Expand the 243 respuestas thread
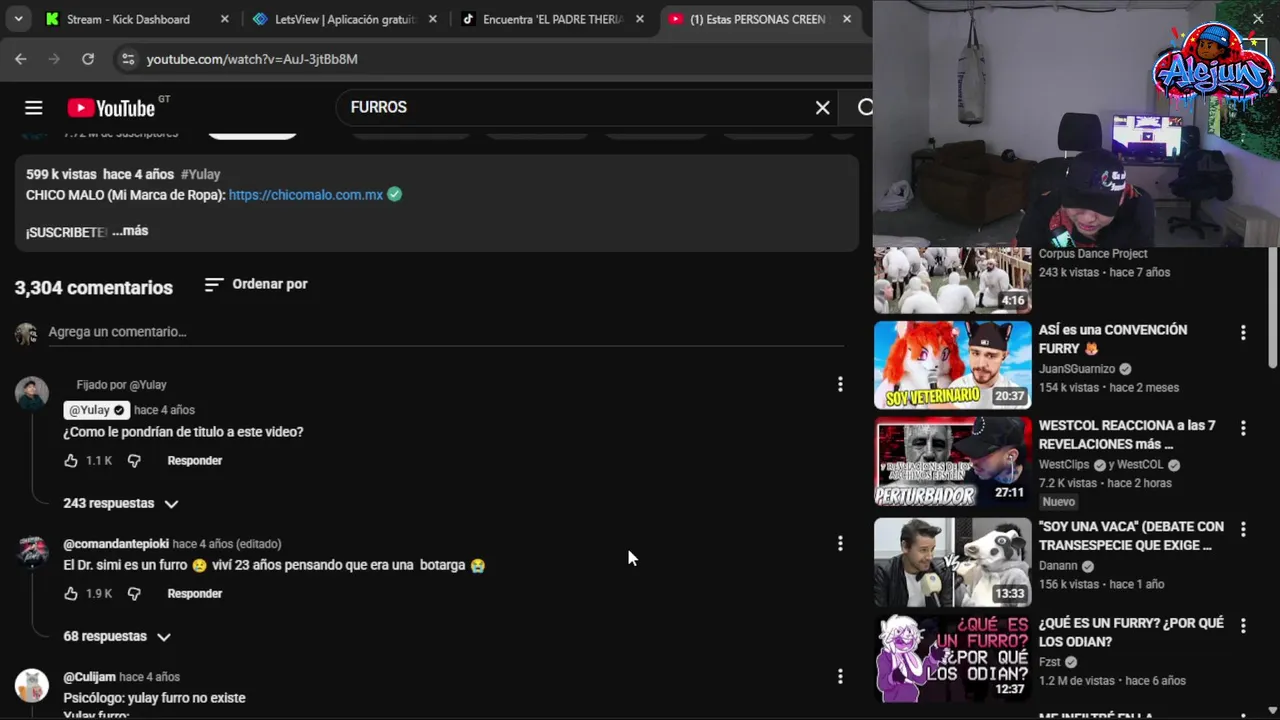This screenshot has height=720, width=1280. coord(121,503)
